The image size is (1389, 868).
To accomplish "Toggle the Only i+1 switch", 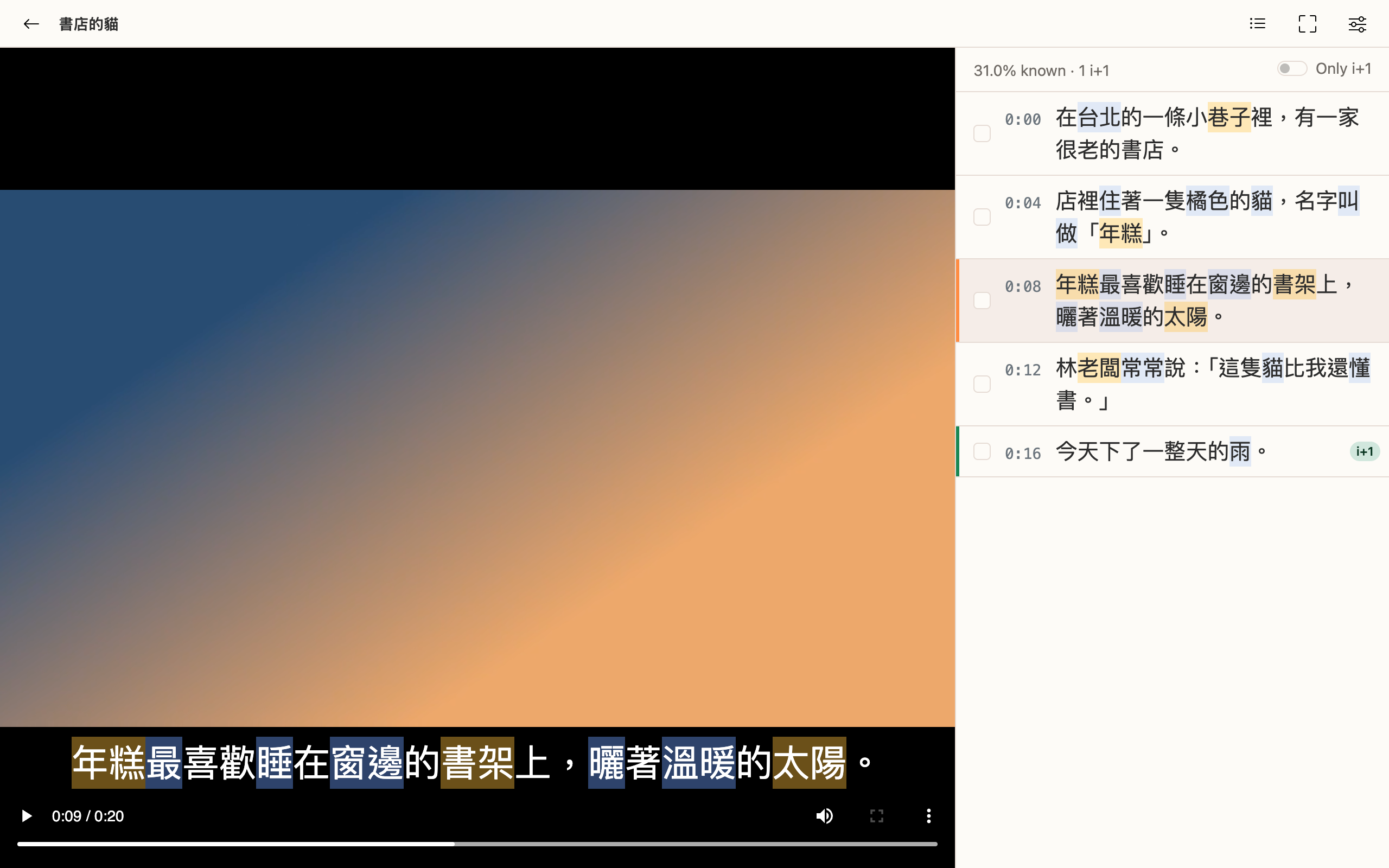I will [x=1291, y=68].
